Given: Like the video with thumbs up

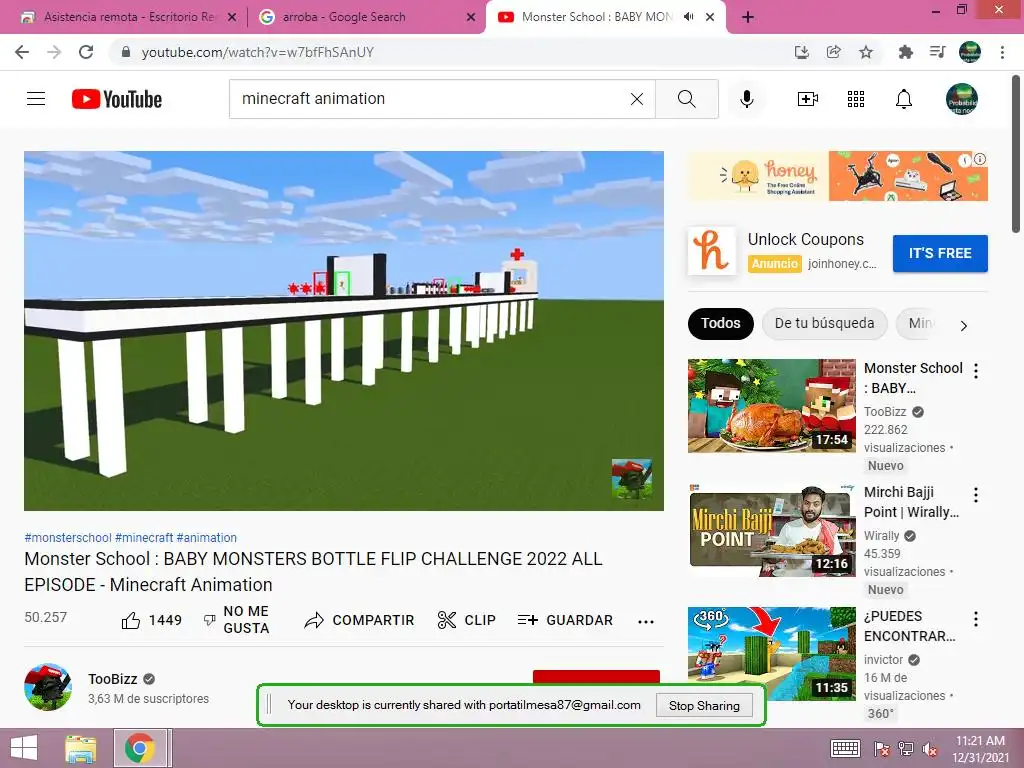Looking at the screenshot, I should tap(152, 620).
